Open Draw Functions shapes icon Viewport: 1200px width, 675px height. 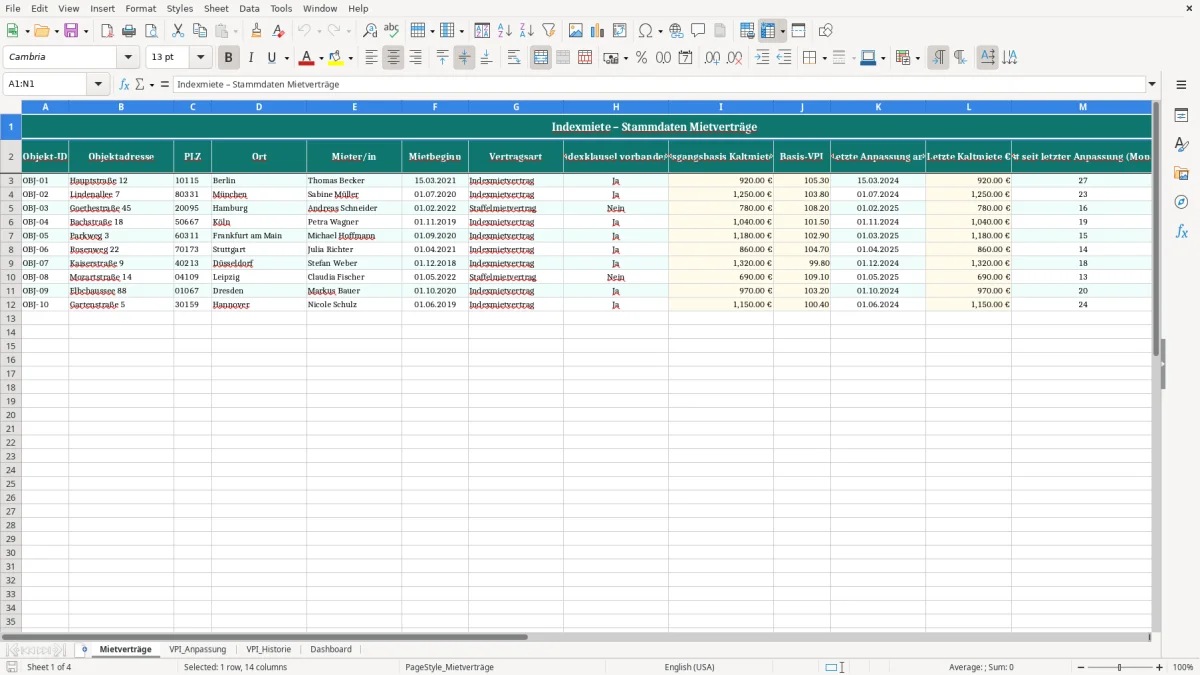click(825, 31)
